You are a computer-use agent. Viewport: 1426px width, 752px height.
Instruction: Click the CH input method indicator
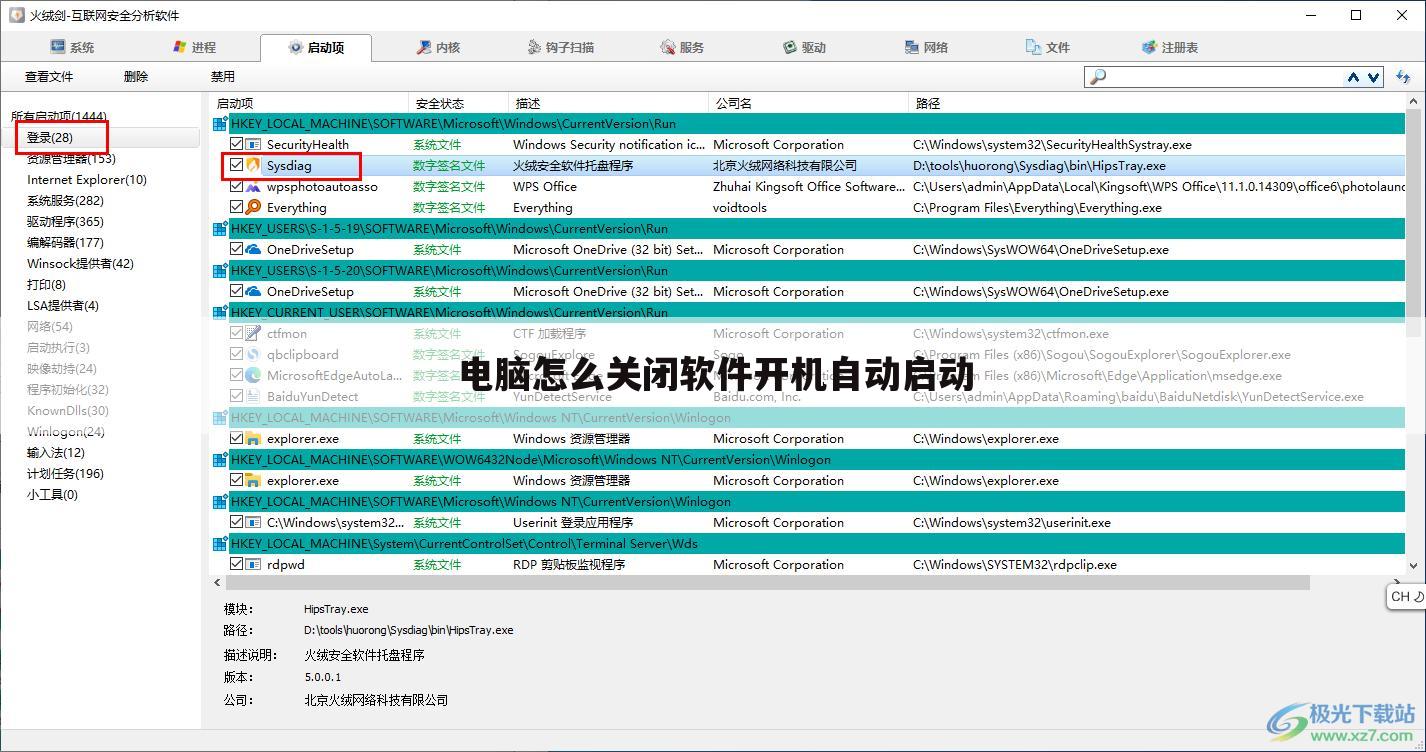(1406, 596)
